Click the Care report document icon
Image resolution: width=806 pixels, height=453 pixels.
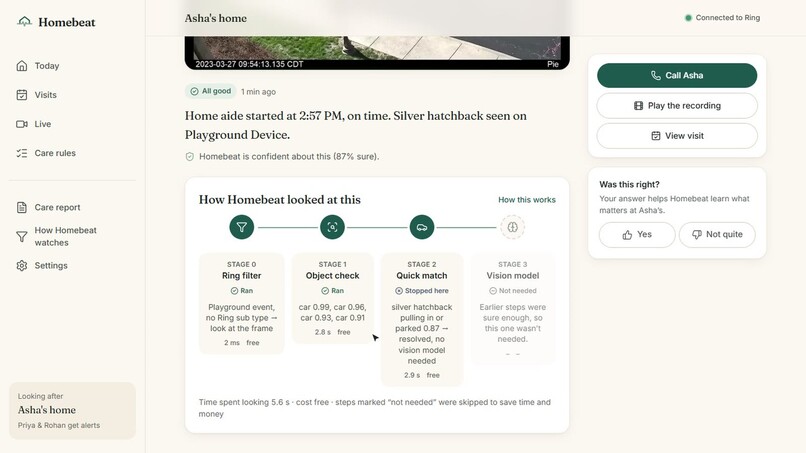(22, 207)
